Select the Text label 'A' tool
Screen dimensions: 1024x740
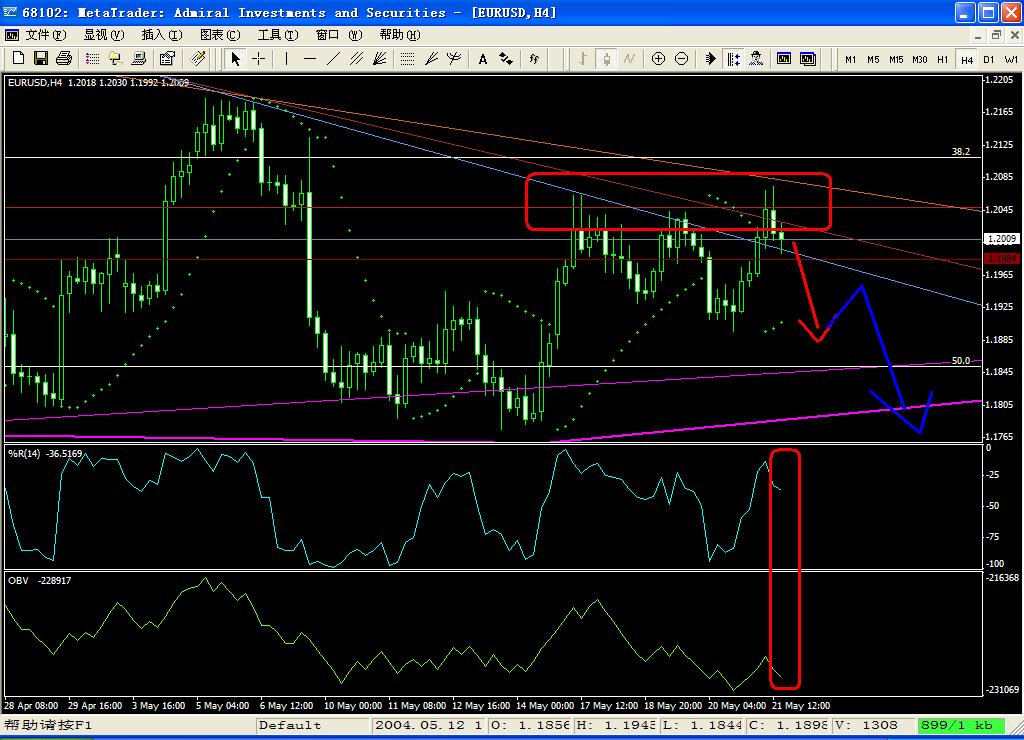[x=483, y=59]
